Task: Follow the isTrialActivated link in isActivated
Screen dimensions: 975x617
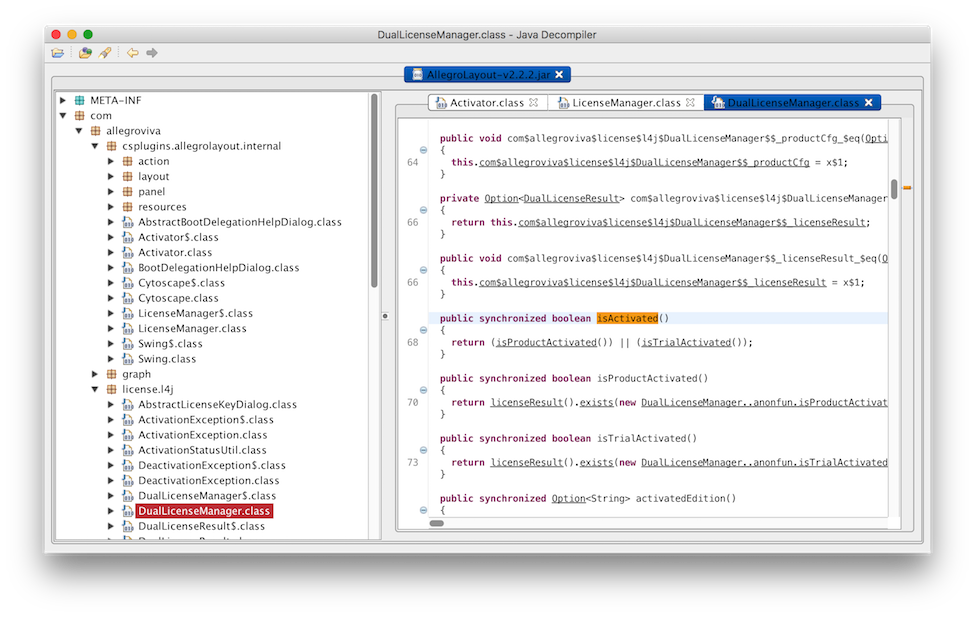Action: click(686, 342)
